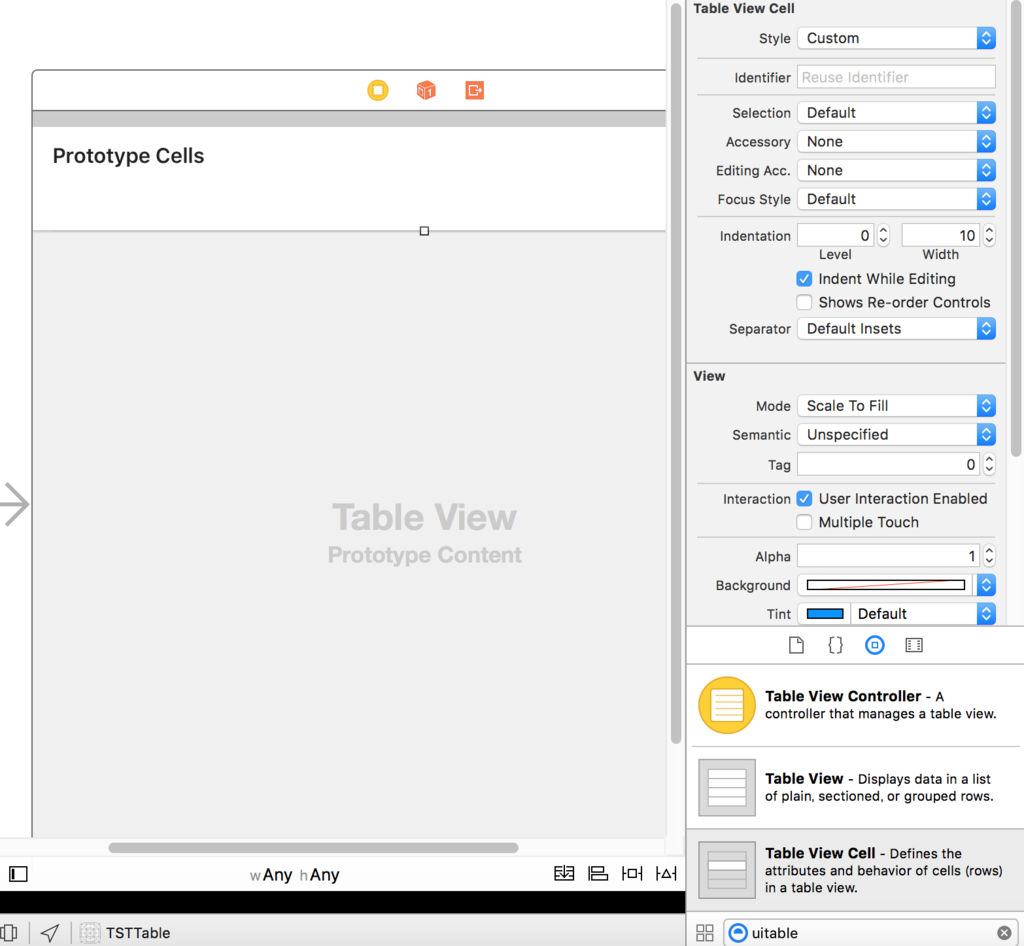Click the prototype cell resize handle

pos(424,231)
